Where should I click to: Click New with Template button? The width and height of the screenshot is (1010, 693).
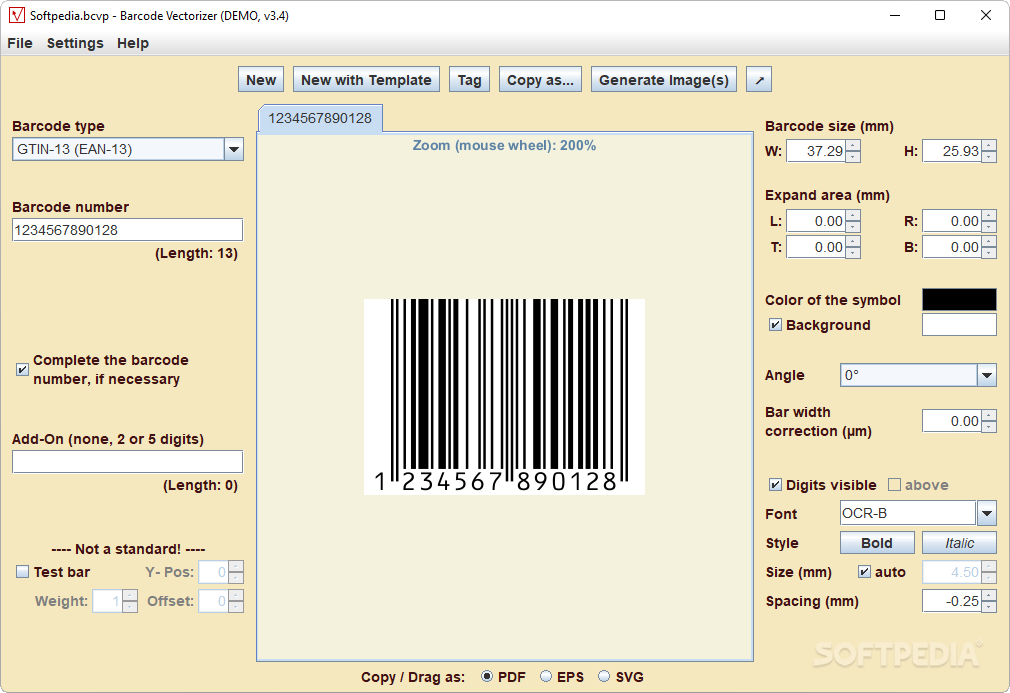(x=367, y=80)
